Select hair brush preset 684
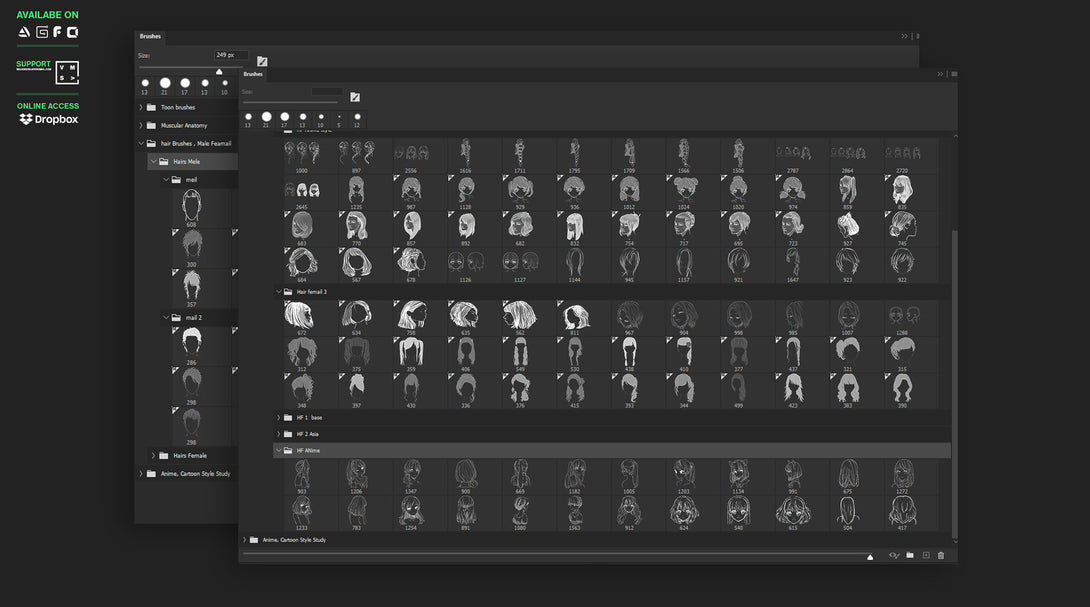 pos(302,265)
